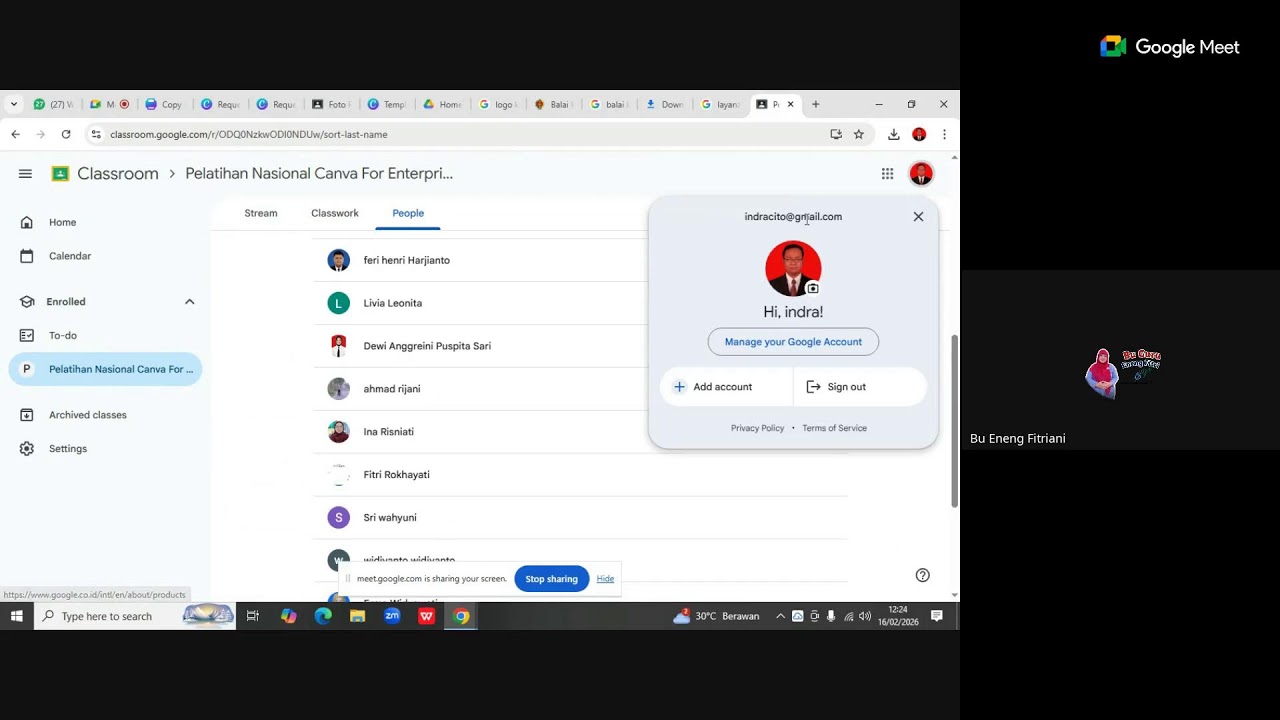Open Microsoft Edge from the taskbar
This screenshot has width=1280, height=720.
pyautogui.click(x=323, y=616)
